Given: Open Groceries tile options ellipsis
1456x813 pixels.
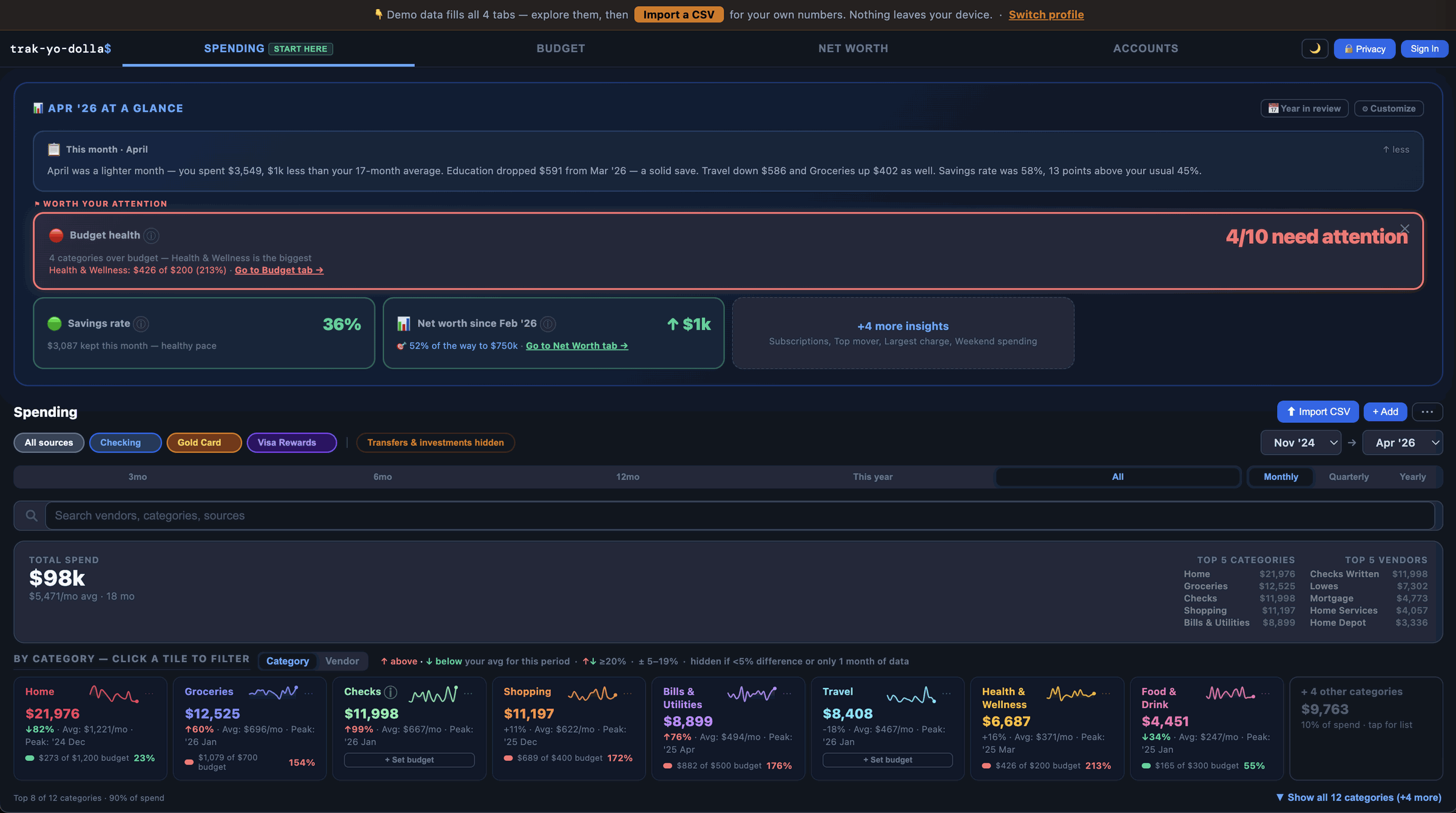Looking at the screenshot, I should pos(309,693).
